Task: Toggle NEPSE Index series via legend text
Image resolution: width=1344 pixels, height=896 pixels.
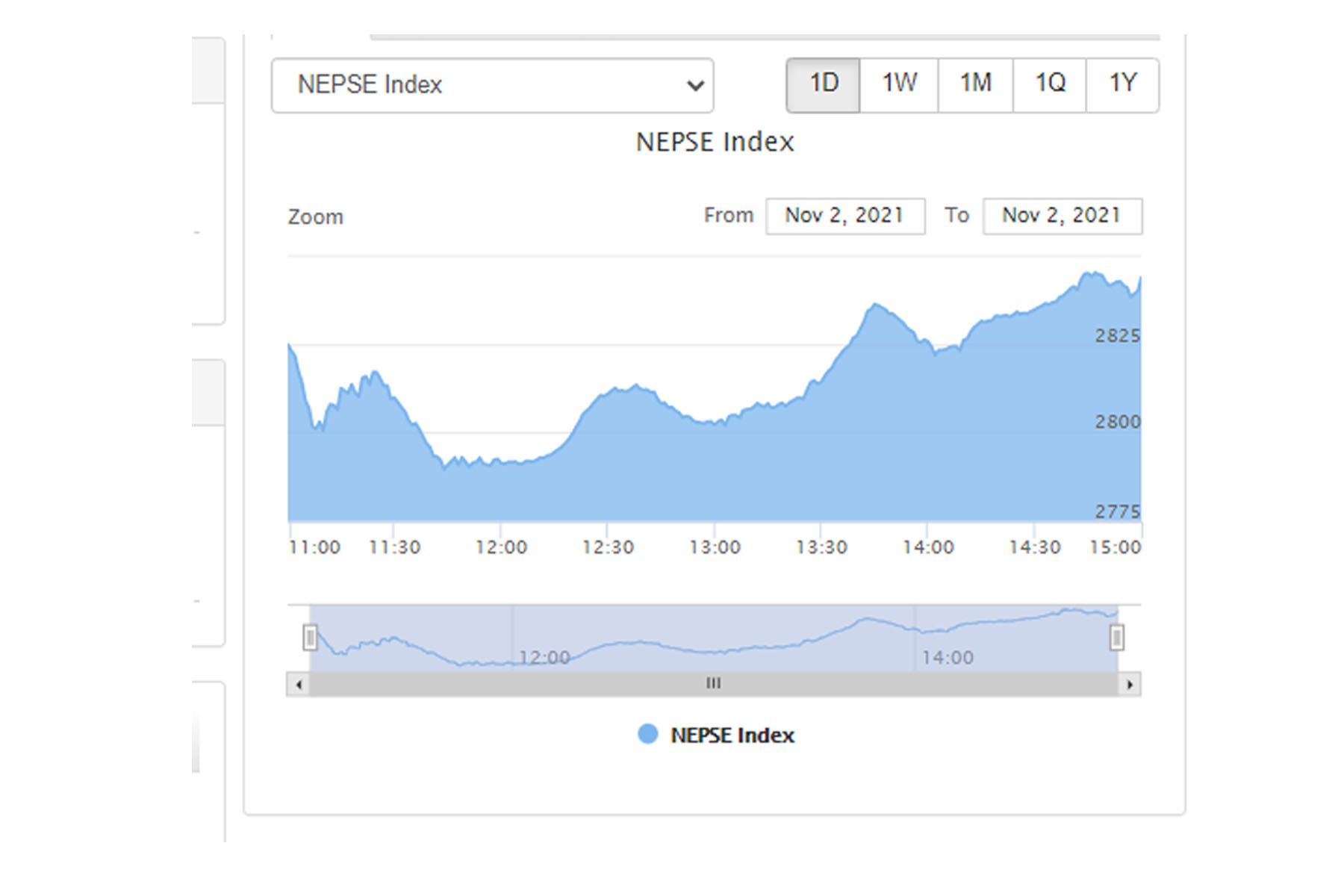Action: (x=732, y=735)
